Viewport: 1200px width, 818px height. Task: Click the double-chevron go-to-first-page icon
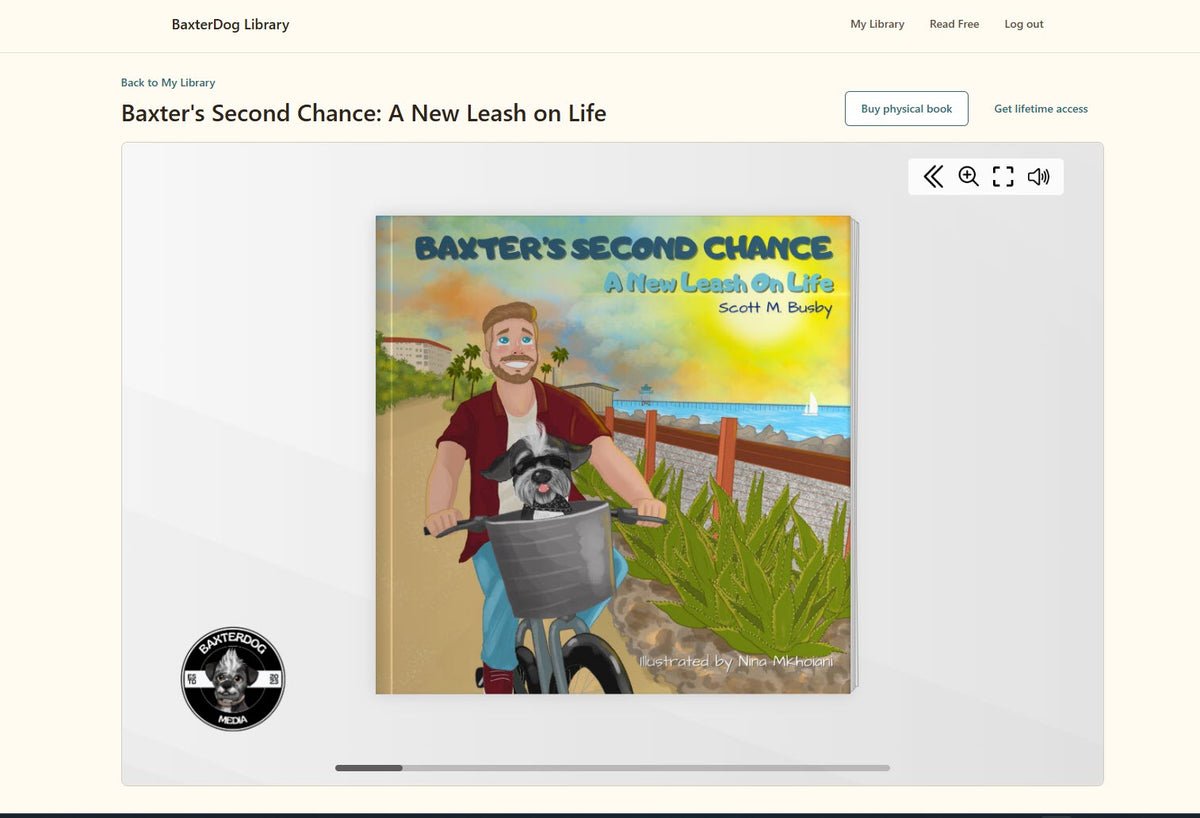point(933,177)
